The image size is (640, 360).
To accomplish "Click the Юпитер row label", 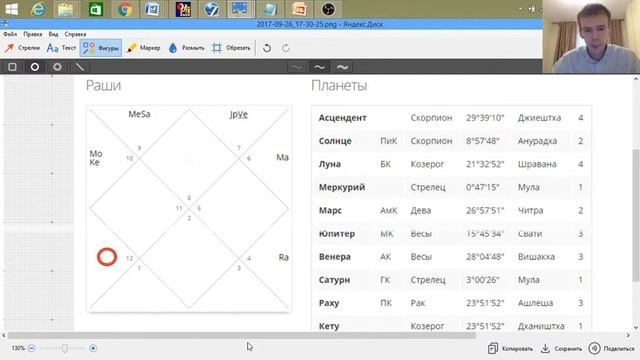I will (337, 234).
